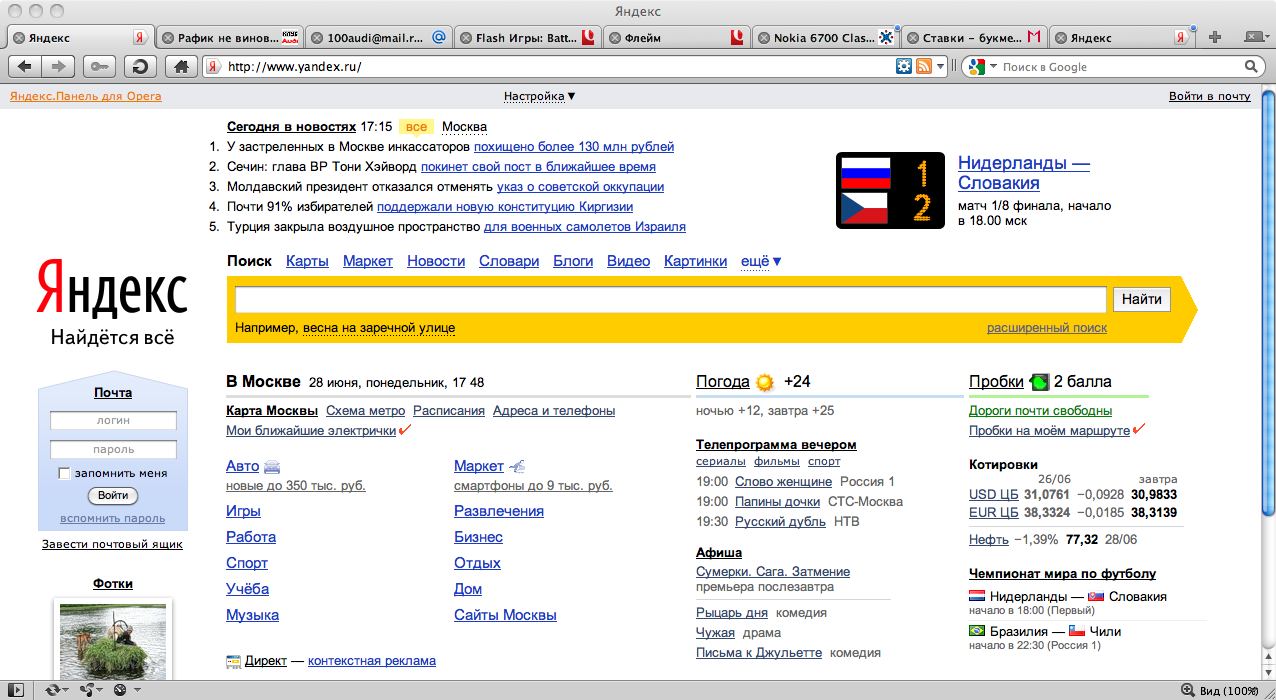Open the Google search engine selector dropdown
This screenshot has height=700, width=1276.
tap(980, 67)
